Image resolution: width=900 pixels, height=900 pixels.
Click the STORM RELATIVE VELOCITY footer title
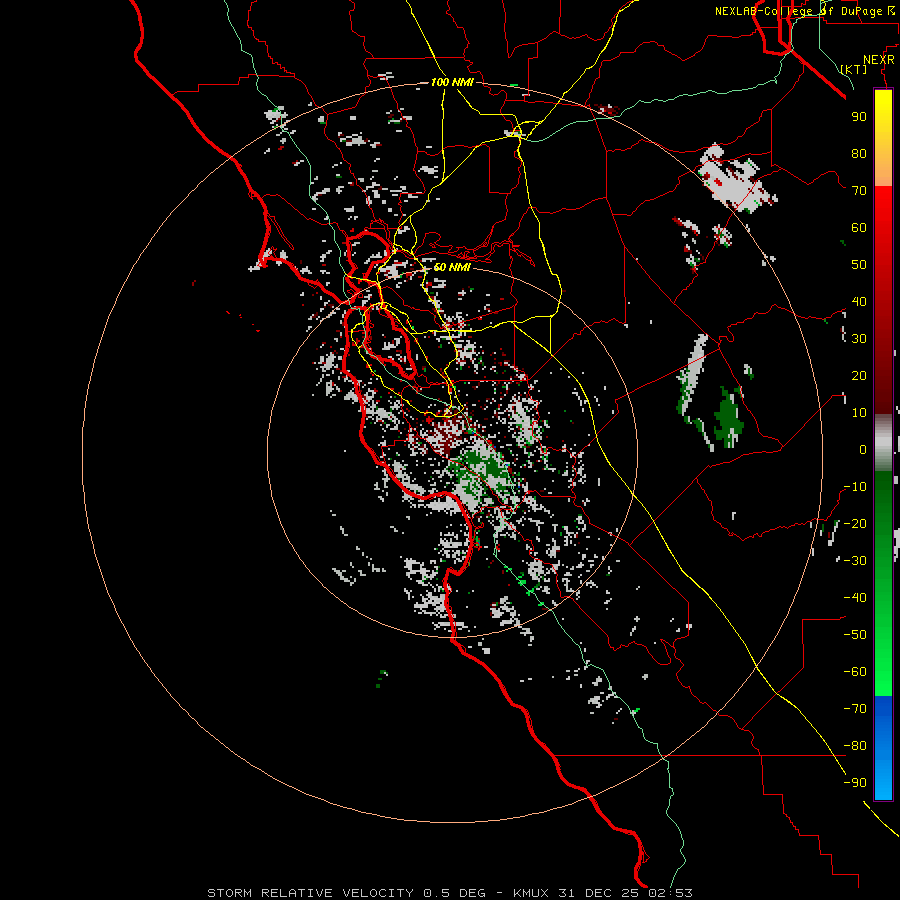click(x=310, y=893)
